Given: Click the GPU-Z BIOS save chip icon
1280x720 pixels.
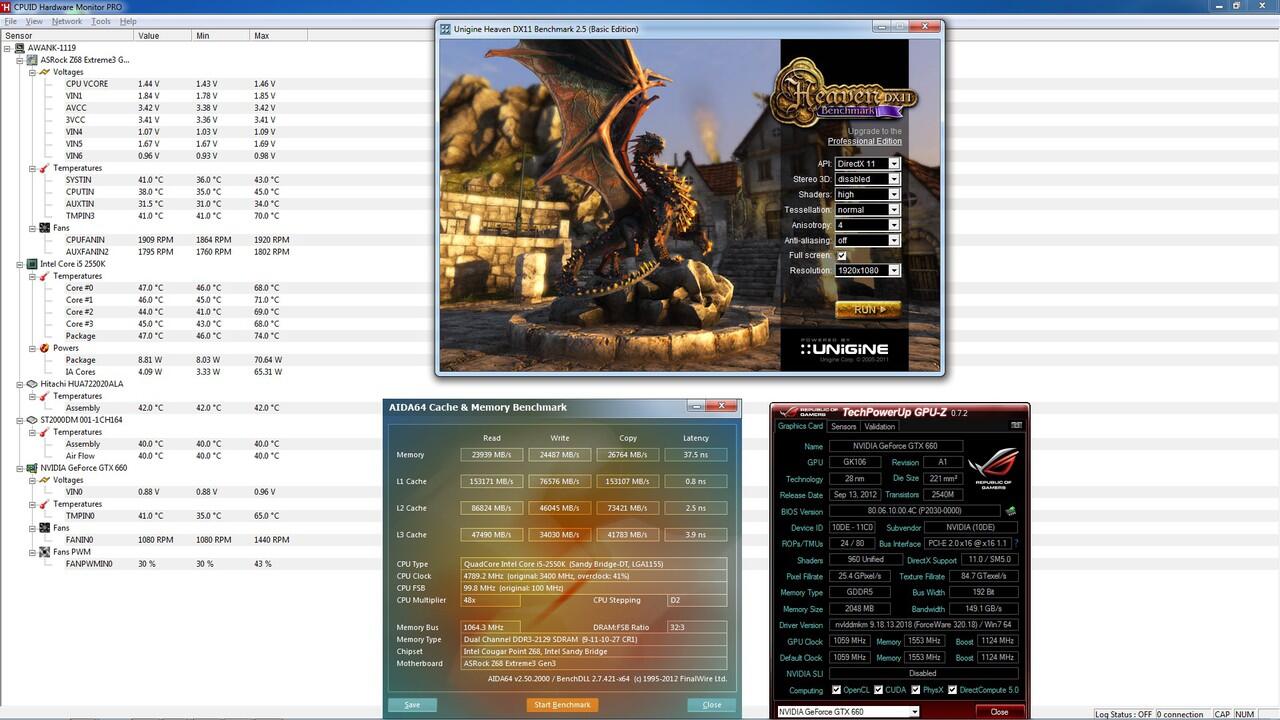Looking at the screenshot, I should [x=1011, y=511].
